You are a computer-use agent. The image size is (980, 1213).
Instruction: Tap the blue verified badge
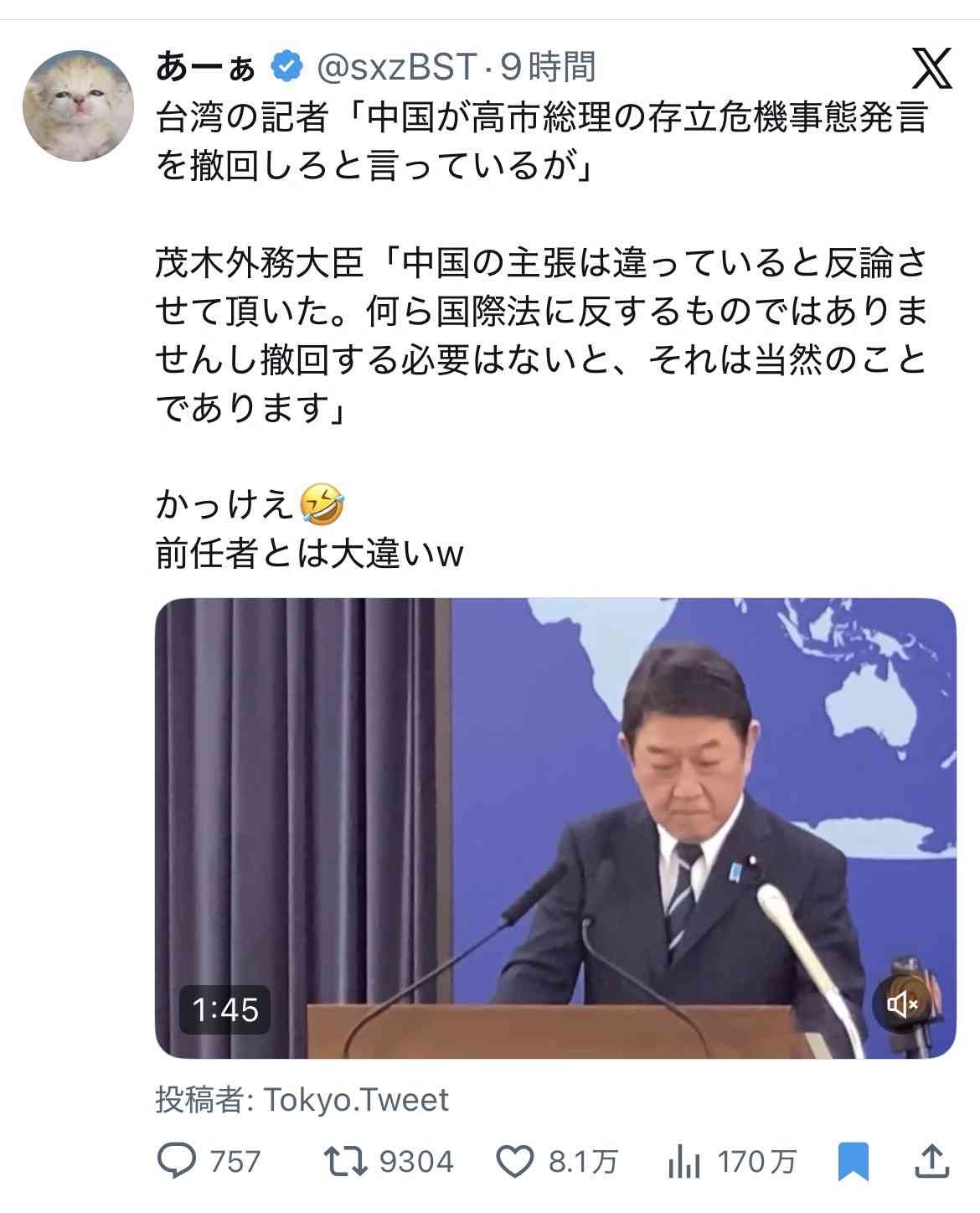[286, 66]
